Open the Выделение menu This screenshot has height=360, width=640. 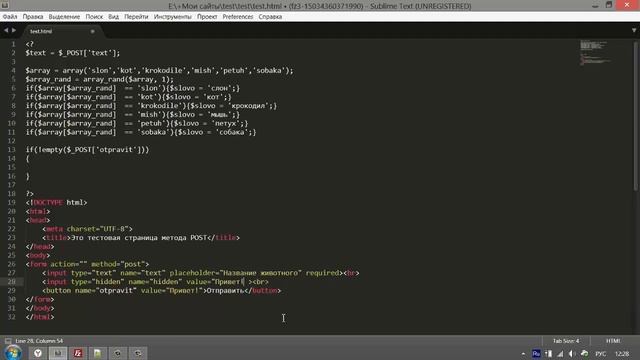click(64, 17)
